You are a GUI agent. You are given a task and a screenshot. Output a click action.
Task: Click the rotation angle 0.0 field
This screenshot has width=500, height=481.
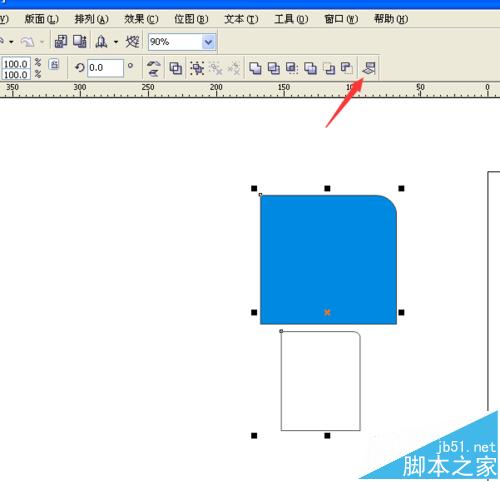pyautogui.click(x=105, y=68)
